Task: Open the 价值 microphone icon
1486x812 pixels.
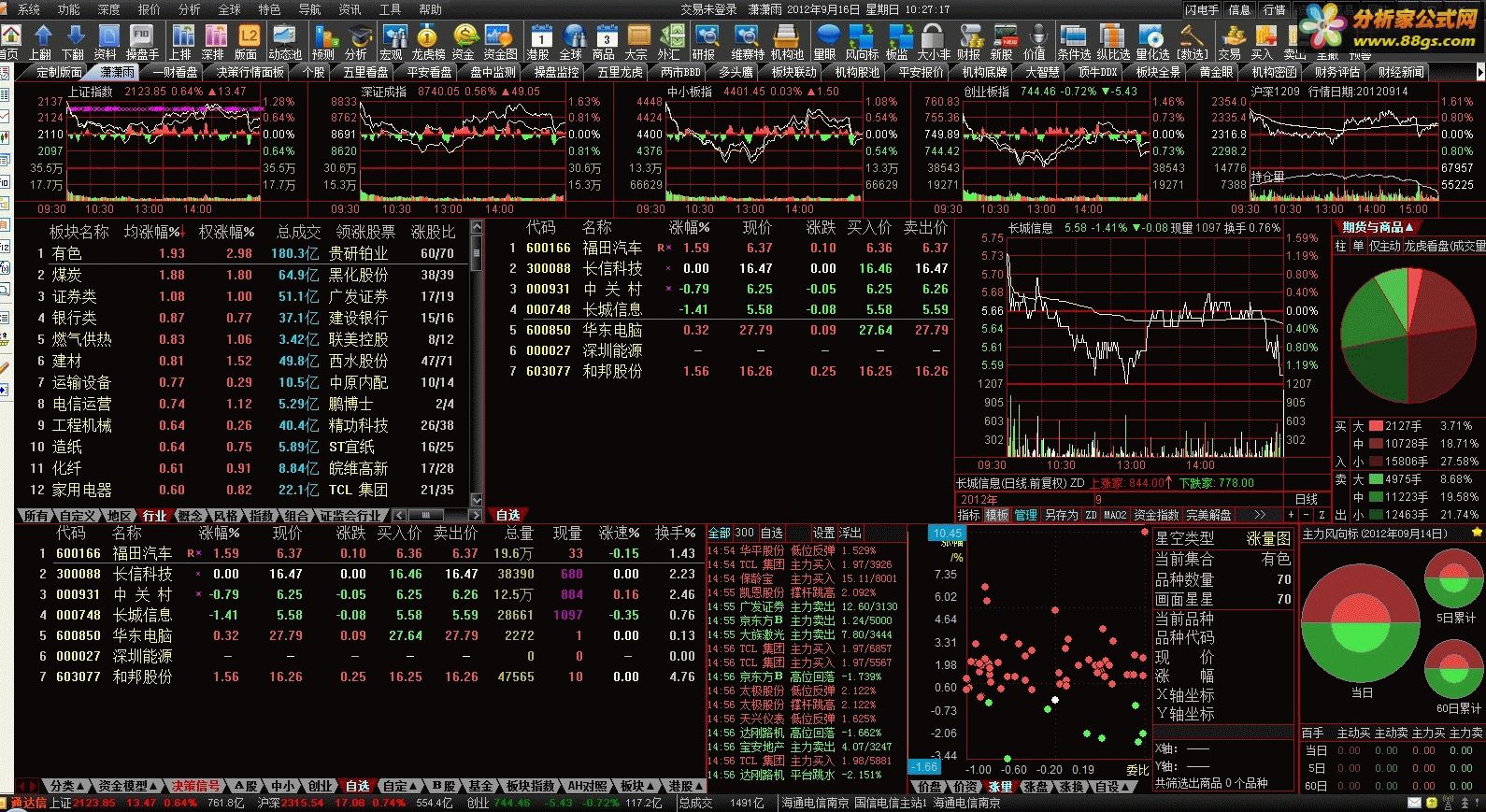Action: tap(1035, 42)
